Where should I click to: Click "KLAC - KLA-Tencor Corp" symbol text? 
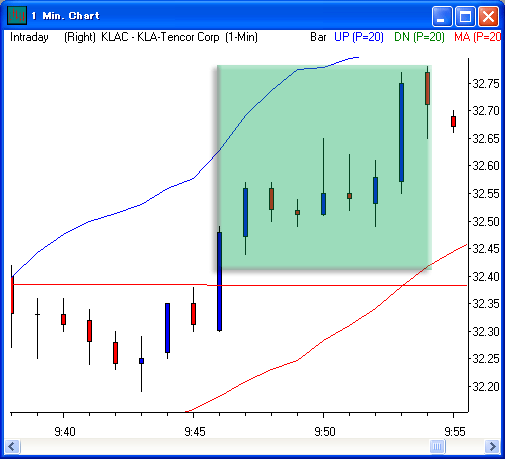point(160,37)
